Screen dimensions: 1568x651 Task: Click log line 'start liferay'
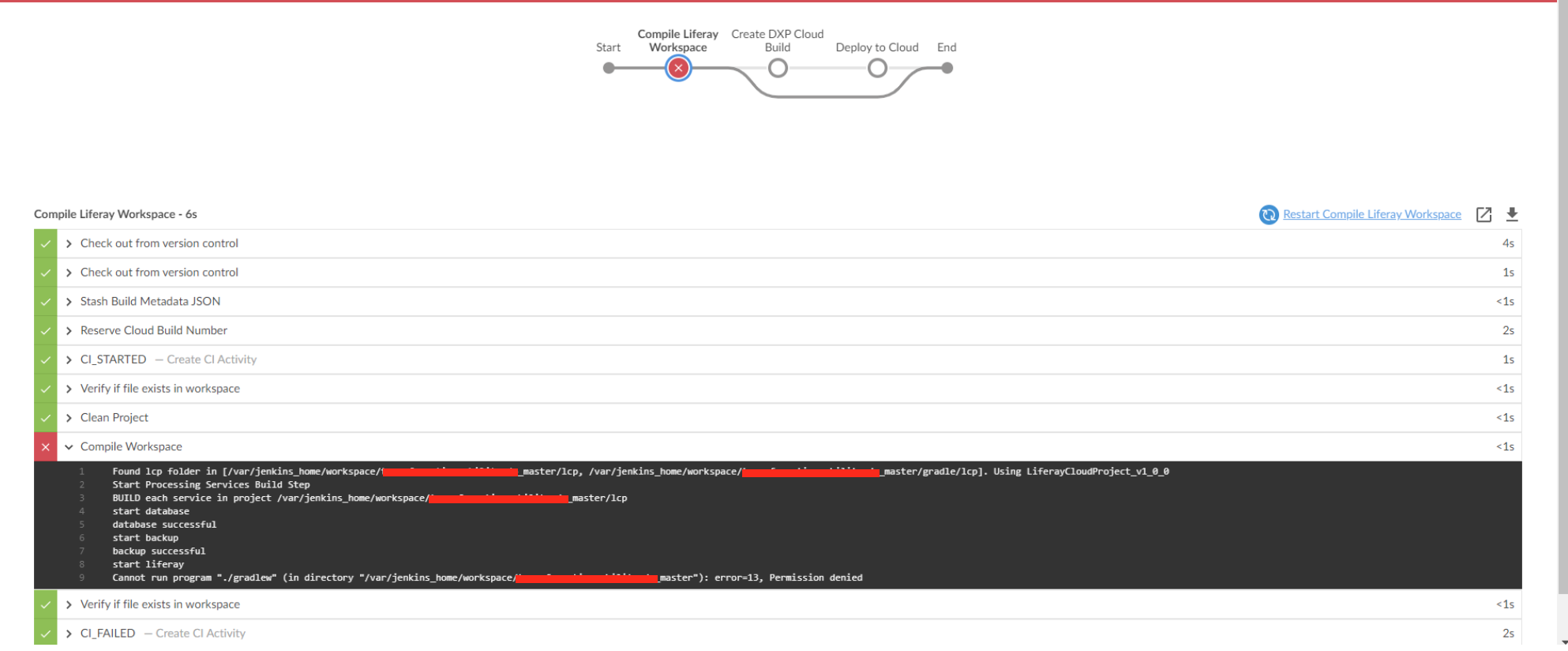pyautogui.click(x=148, y=565)
